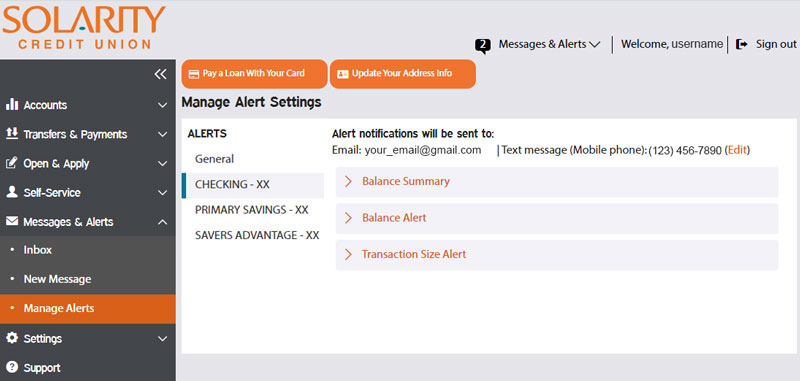
Task: Click the Edit link beside phone number
Action: tap(737, 150)
